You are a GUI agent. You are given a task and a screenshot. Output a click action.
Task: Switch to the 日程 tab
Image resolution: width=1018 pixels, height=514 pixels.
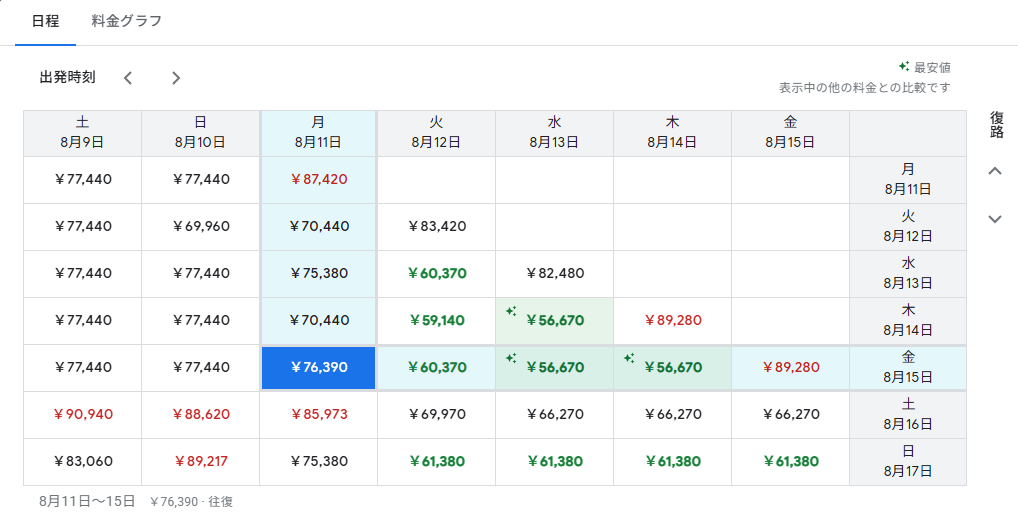(x=45, y=21)
